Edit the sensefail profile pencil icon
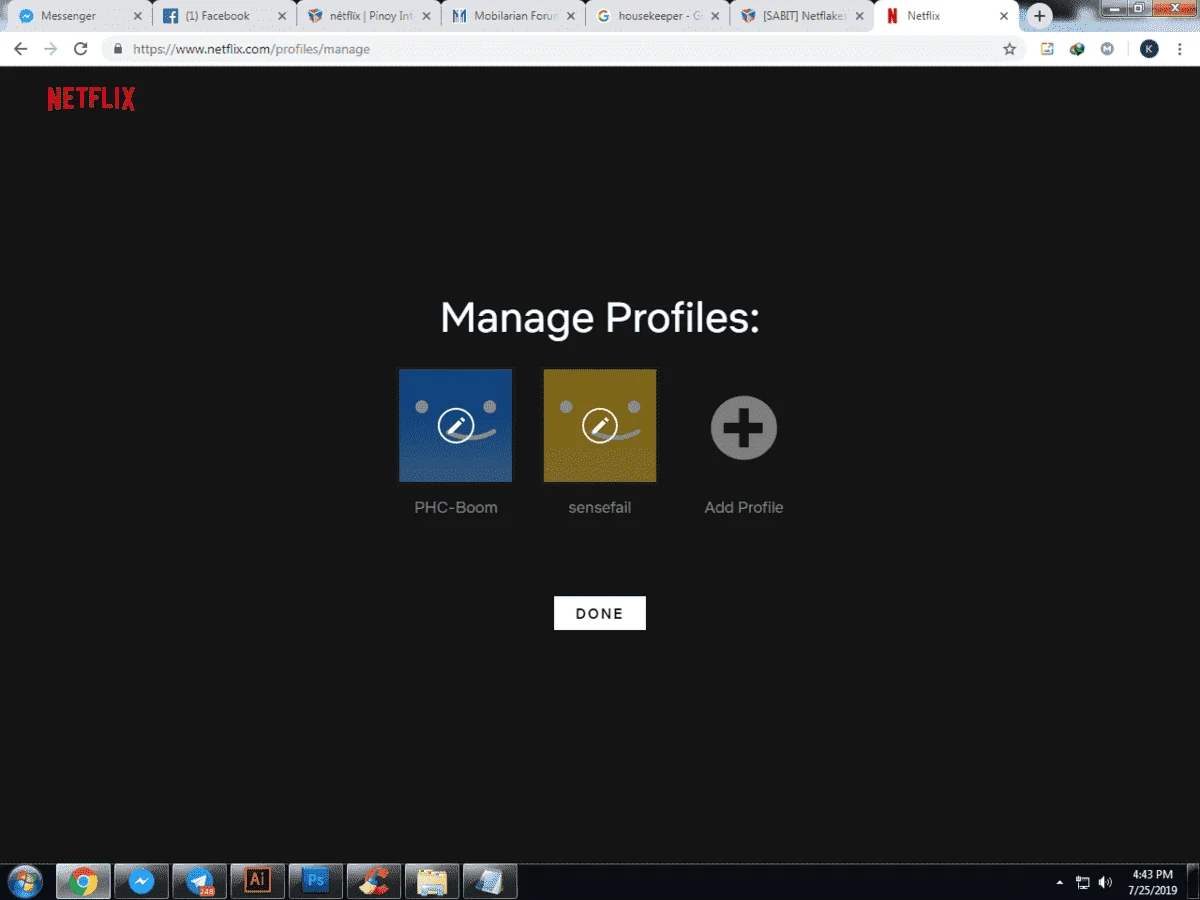This screenshot has width=1200, height=900. (x=600, y=426)
